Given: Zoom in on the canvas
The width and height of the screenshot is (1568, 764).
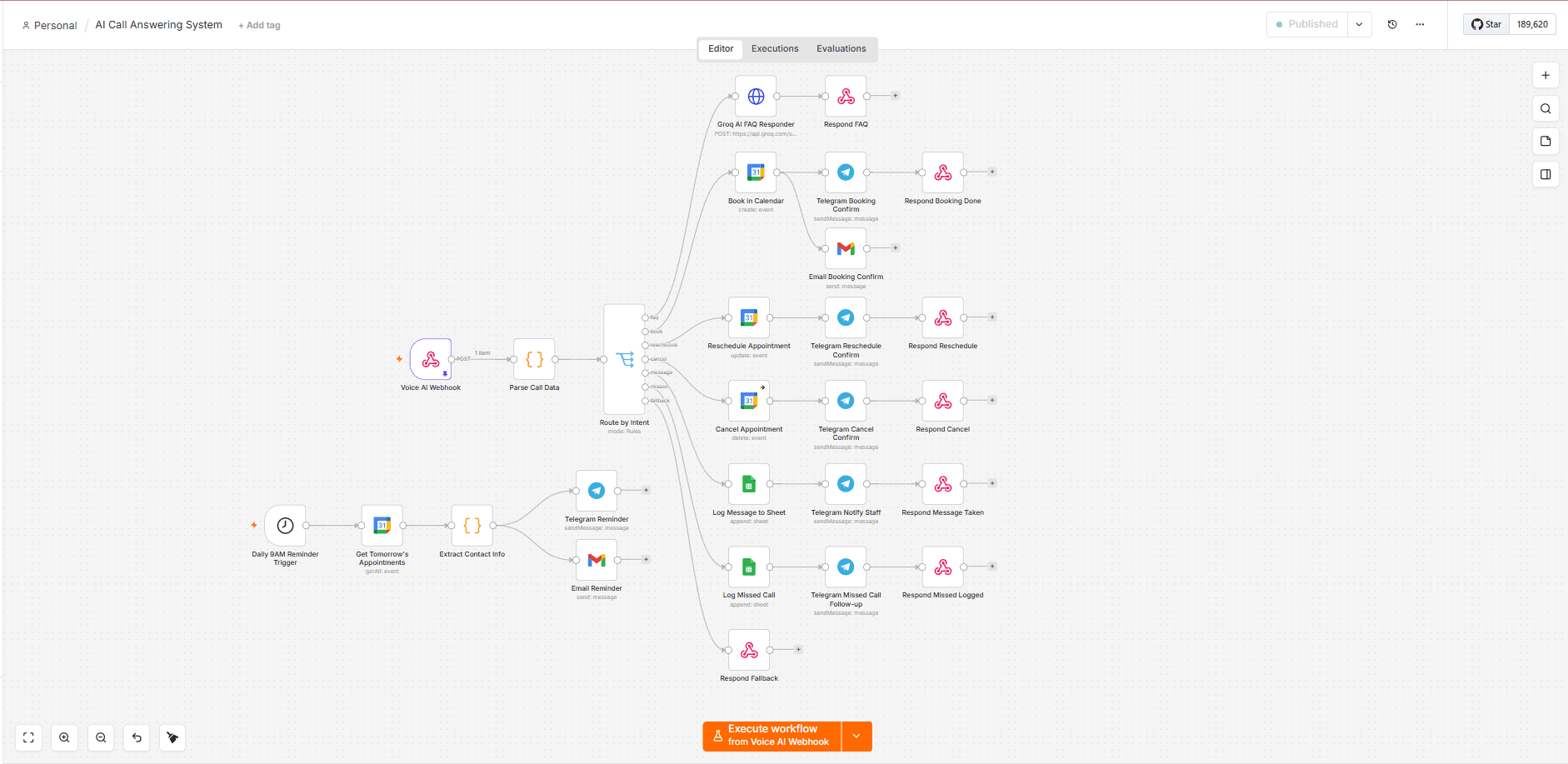Looking at the screenshot, I should point(64,737).
